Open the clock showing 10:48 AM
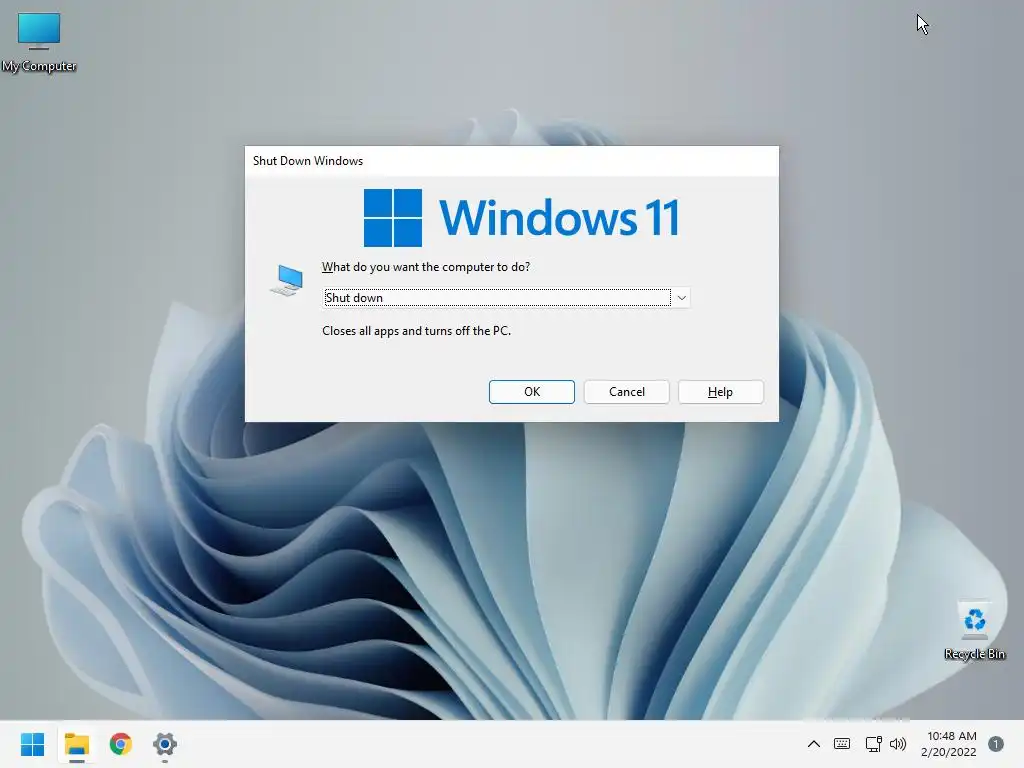1024x768 pixels. 952,736
